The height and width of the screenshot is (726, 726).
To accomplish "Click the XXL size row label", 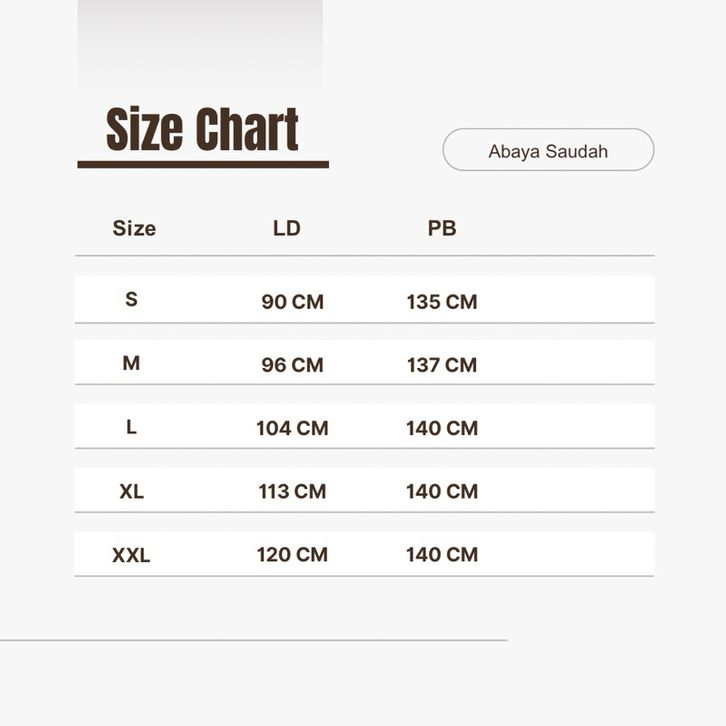I will pos(131,555).
